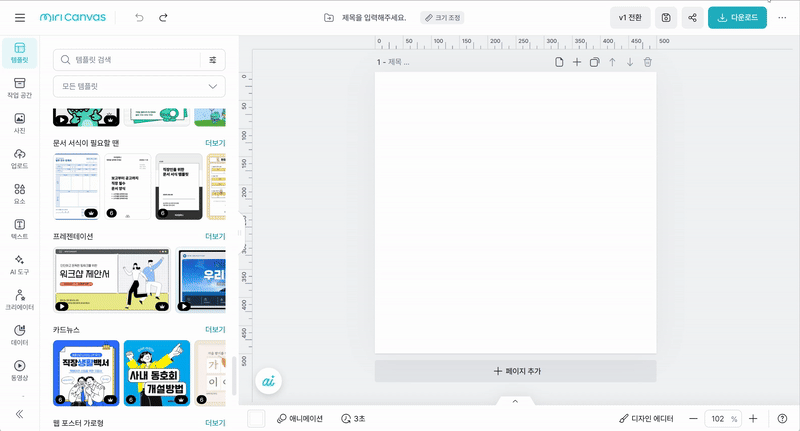Delete page using trash icon
Viewport: 800px width, 431px height.
click(x=647, y=62)
